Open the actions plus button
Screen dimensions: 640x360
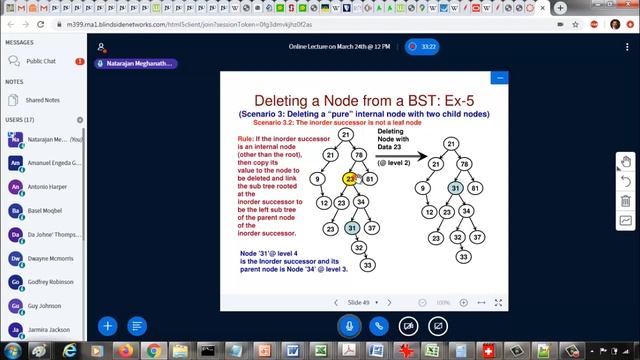point(108,326)
